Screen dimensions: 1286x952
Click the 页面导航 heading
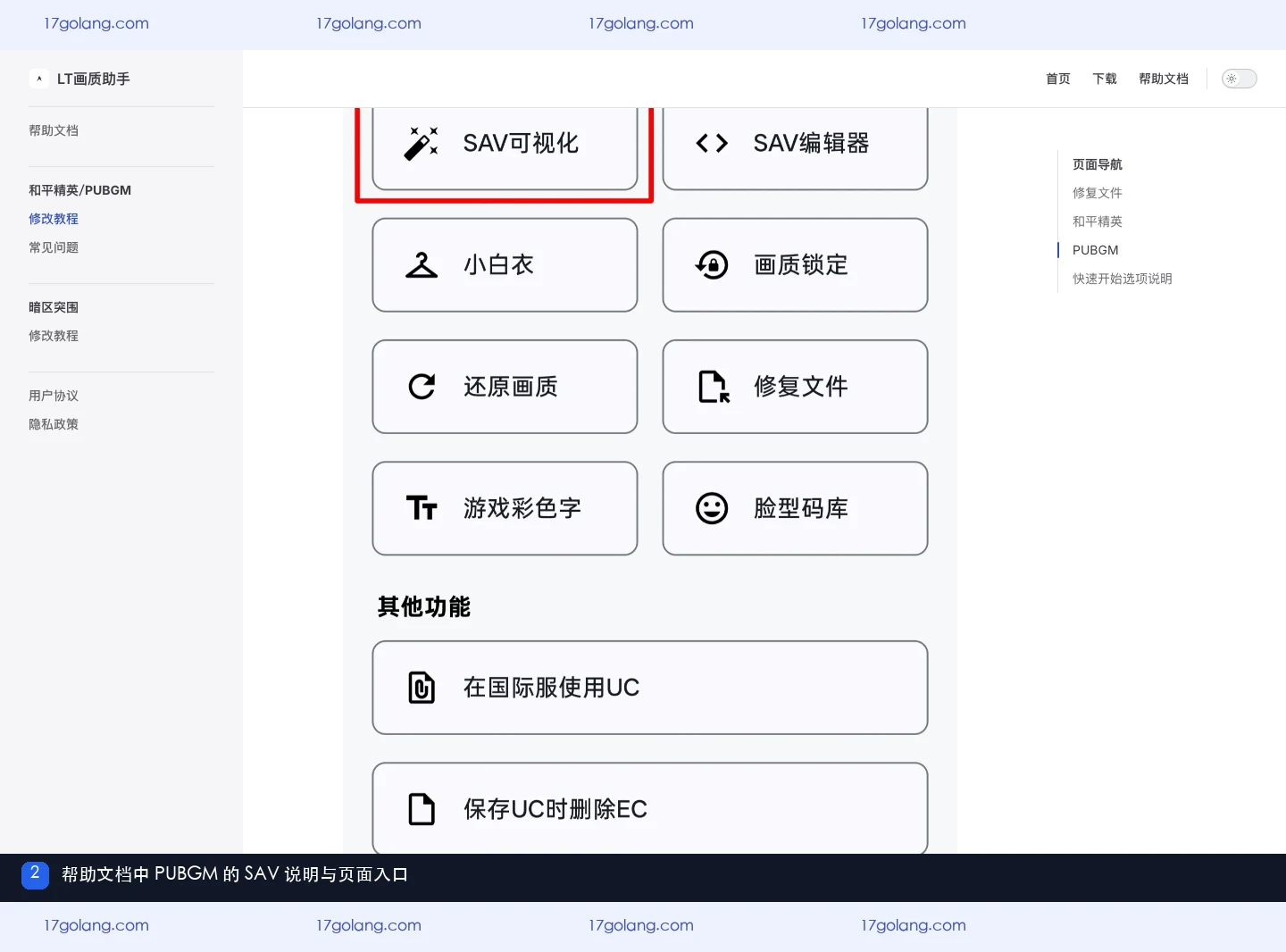[1098, 164]
